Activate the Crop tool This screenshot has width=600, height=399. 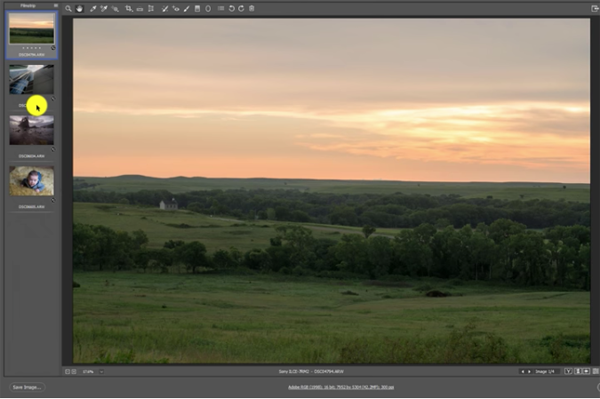point(129,8)
